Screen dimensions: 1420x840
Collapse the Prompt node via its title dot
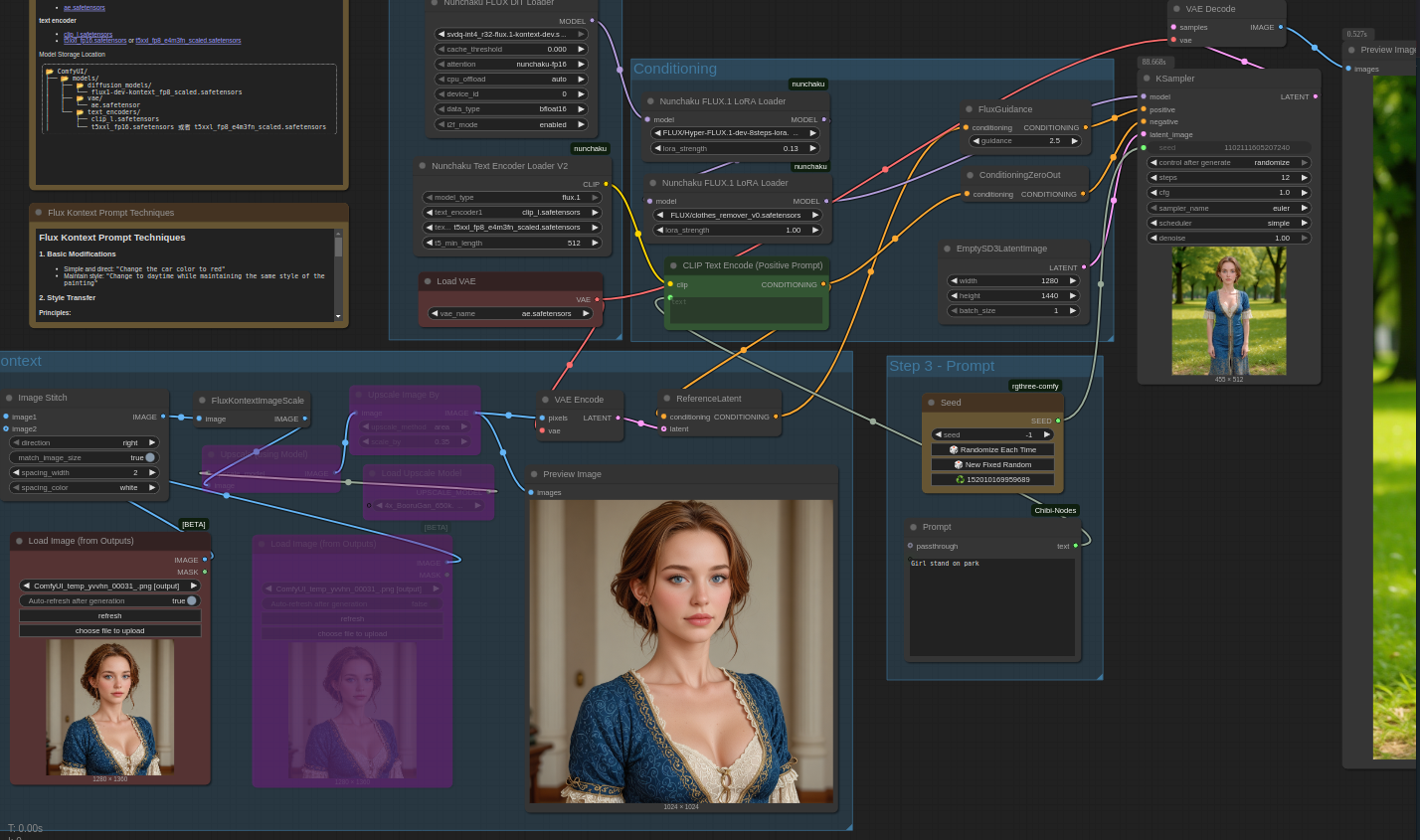pos(913,527)
